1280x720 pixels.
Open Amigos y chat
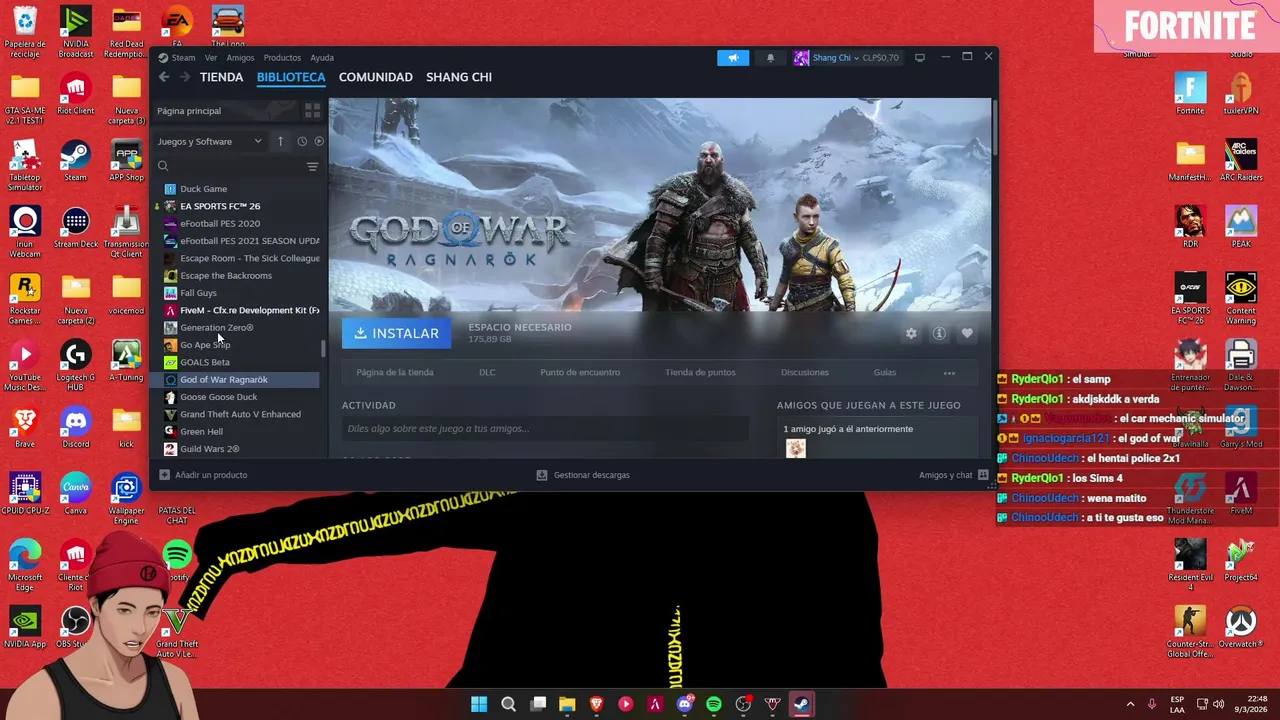point(954,475)
